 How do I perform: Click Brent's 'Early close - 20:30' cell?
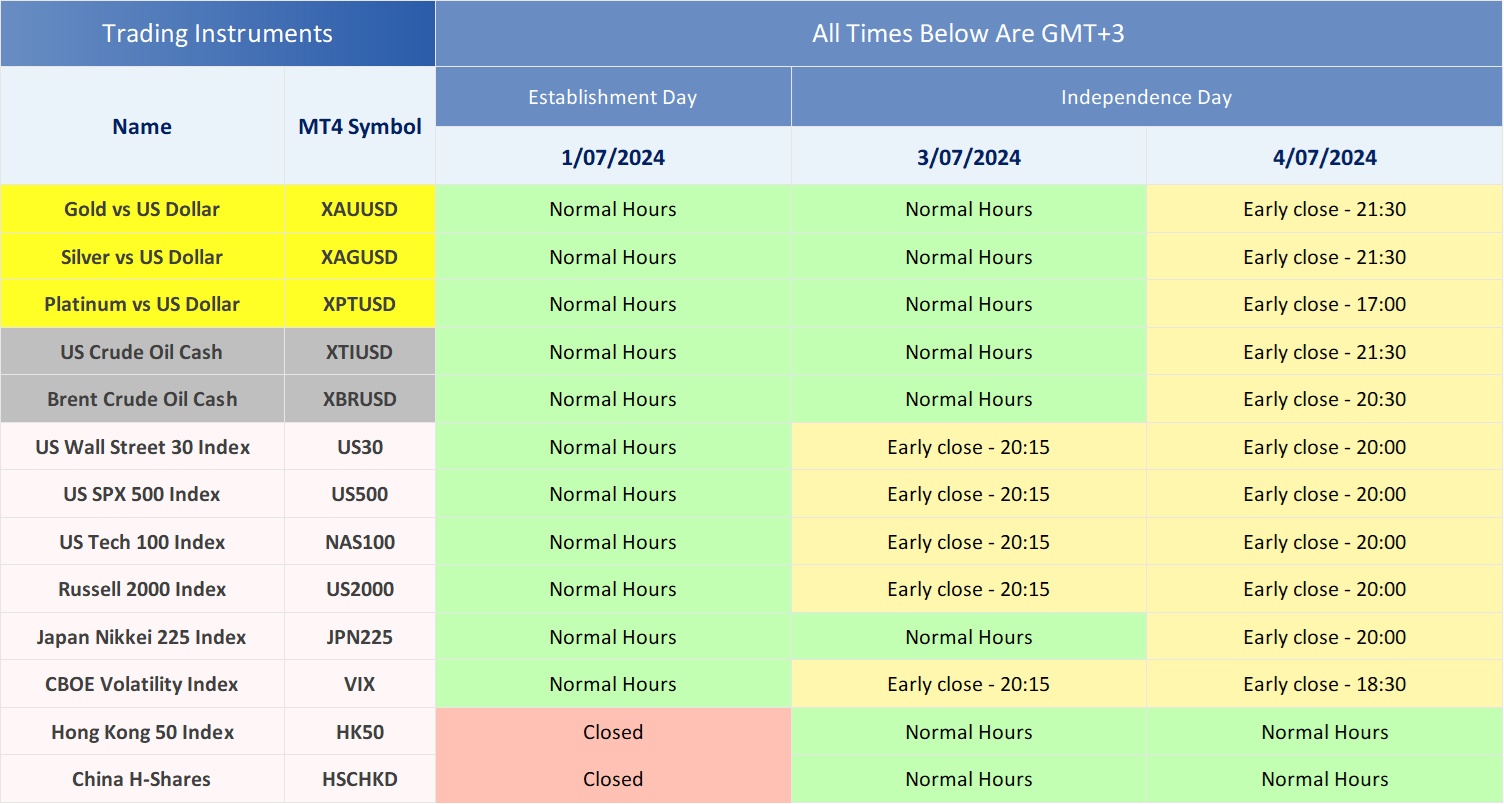pos(1324,399)
